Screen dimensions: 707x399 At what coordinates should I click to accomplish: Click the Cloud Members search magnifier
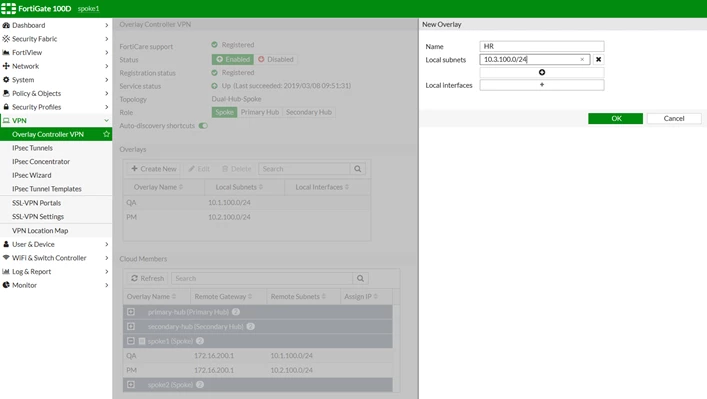tap(360, 278)
